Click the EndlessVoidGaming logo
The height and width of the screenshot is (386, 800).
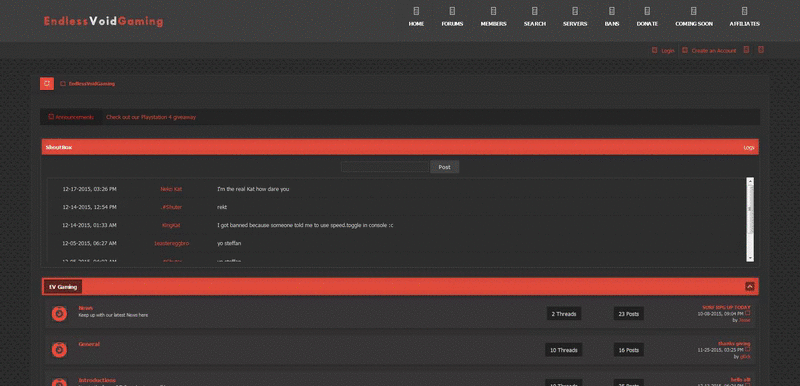tap(104, 21)
